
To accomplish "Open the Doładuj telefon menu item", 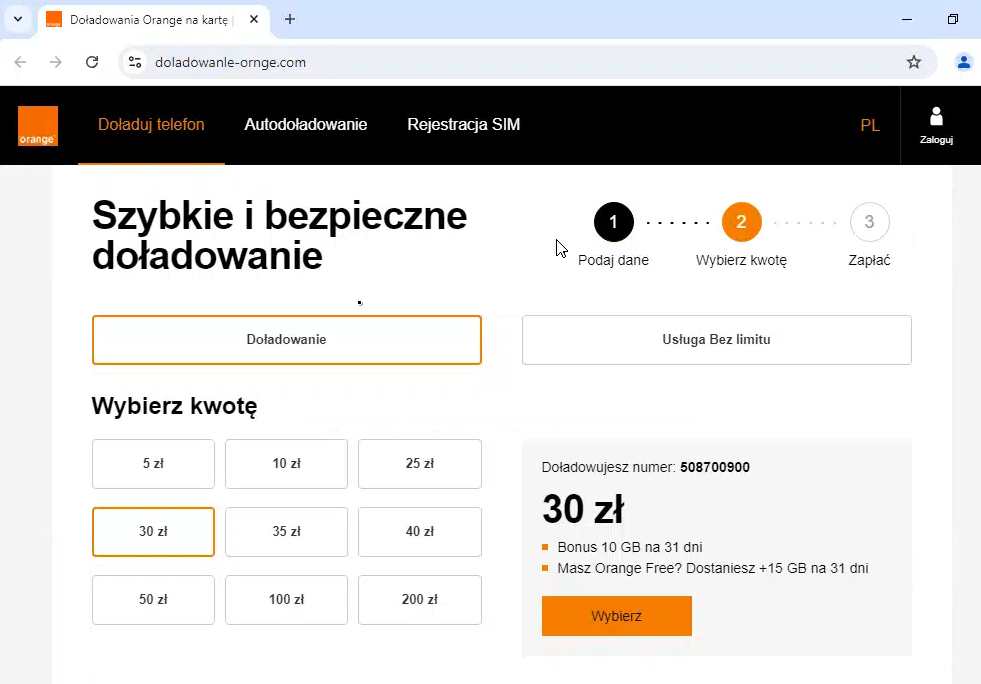I will 151,125.
